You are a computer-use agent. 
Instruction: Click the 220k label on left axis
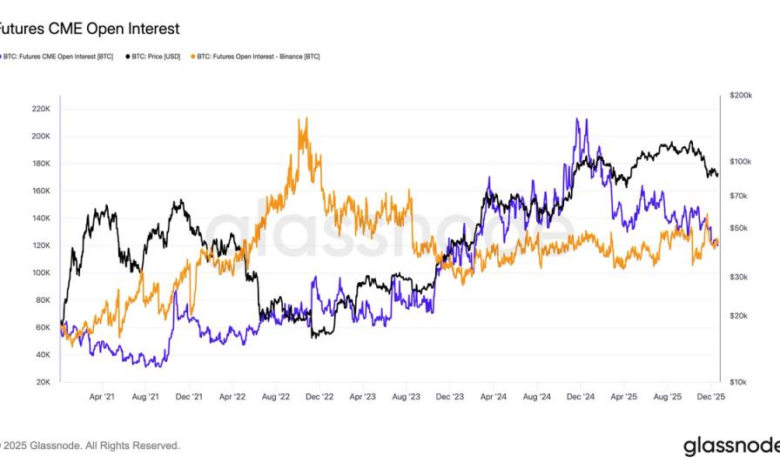pos(41,109)
